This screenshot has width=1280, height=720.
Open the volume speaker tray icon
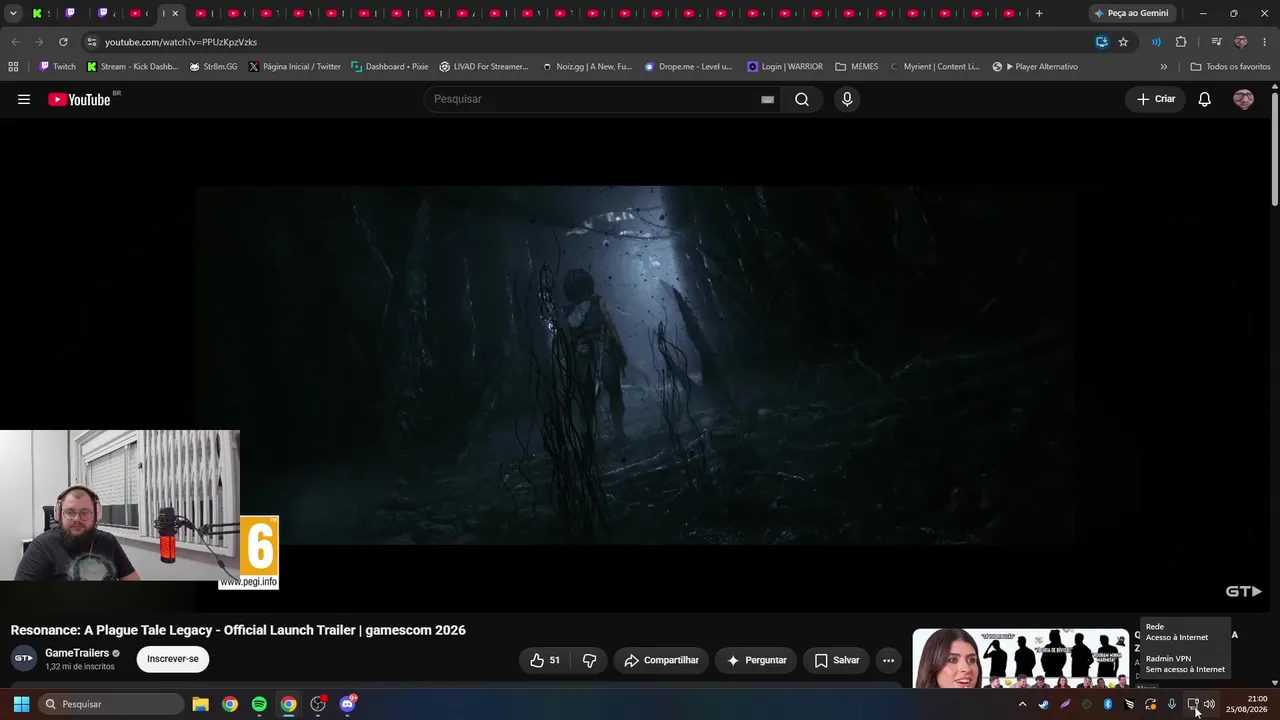(1209, 704)
